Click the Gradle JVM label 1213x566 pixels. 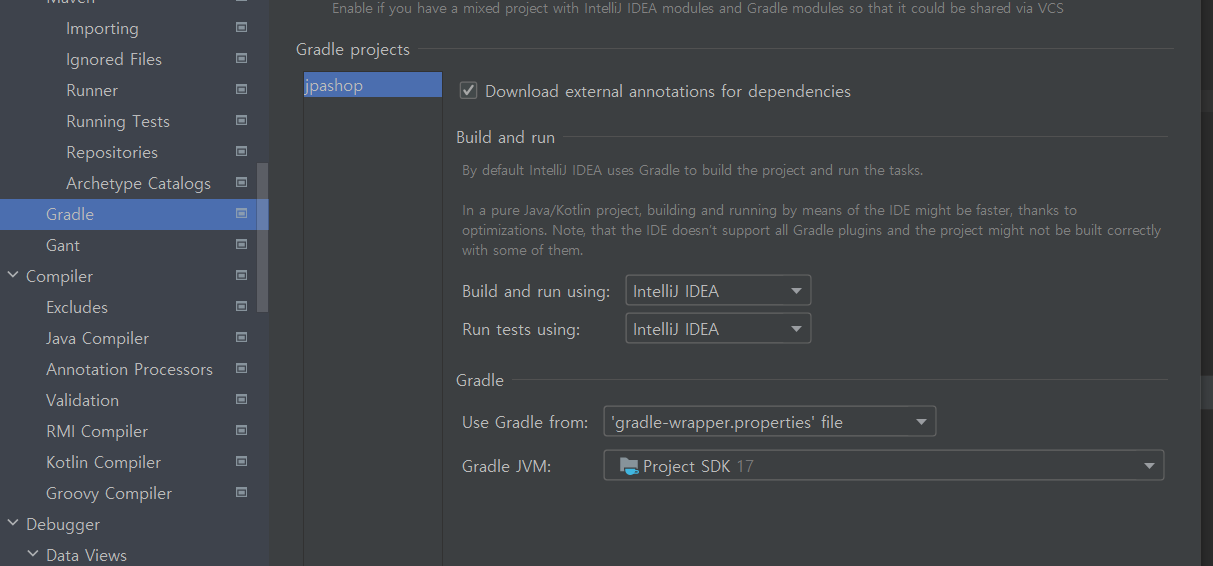pyautogui.click(x=507, y=466)
